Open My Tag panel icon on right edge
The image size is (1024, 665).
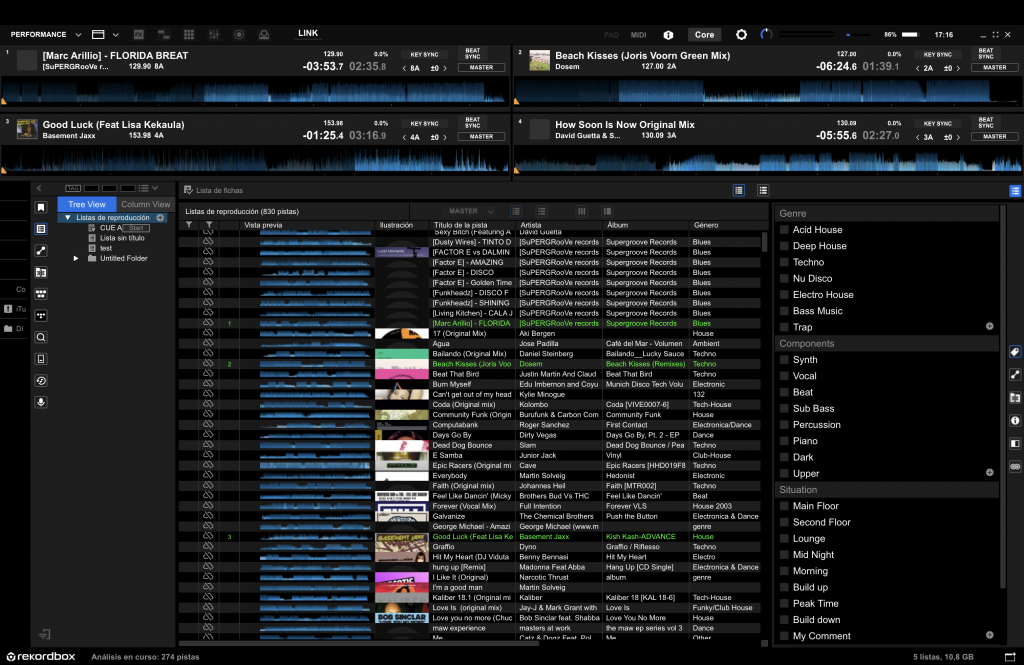pyautogui.click(x=1015, y=352)
